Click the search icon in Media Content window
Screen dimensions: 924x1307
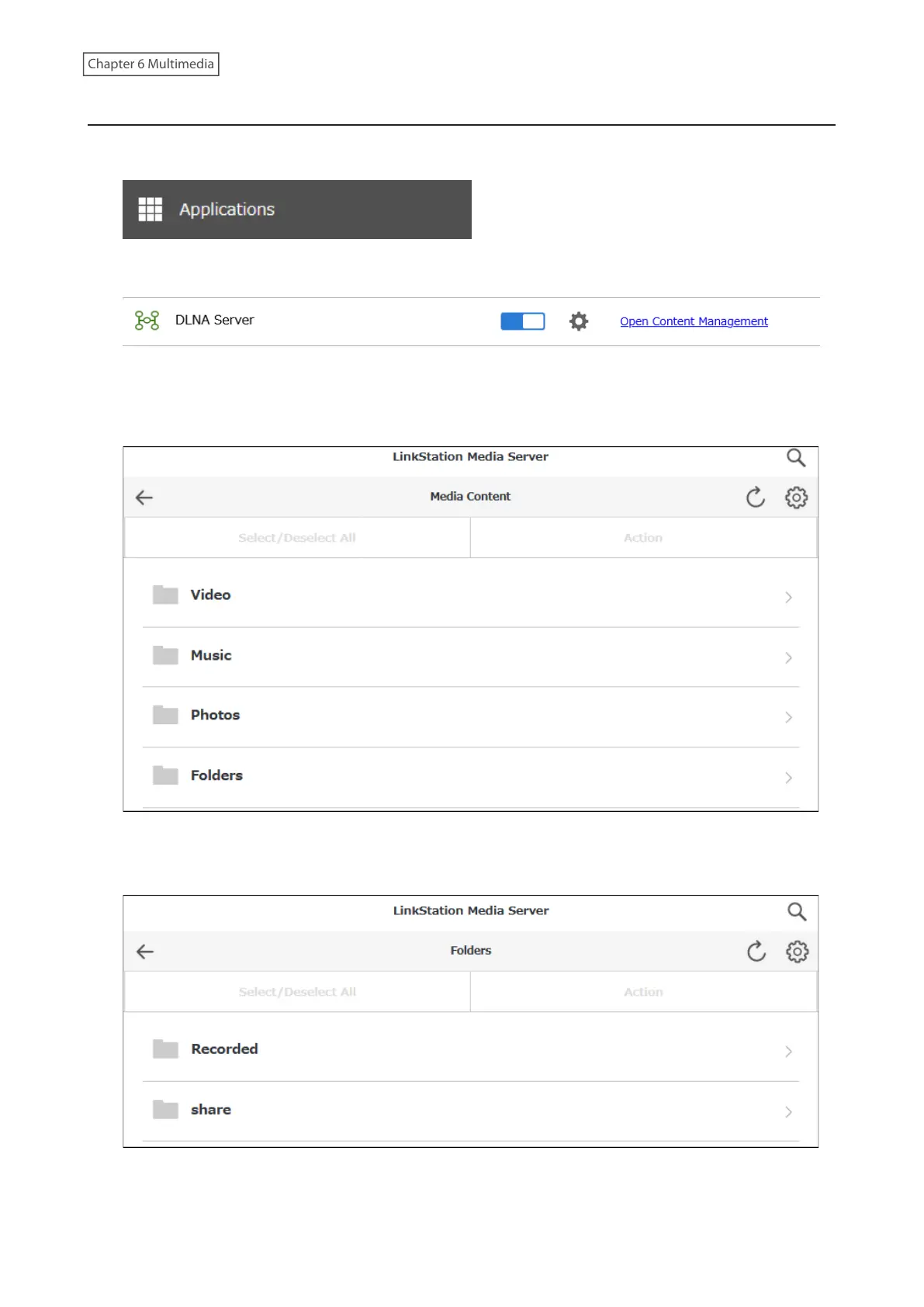point(796,458)
